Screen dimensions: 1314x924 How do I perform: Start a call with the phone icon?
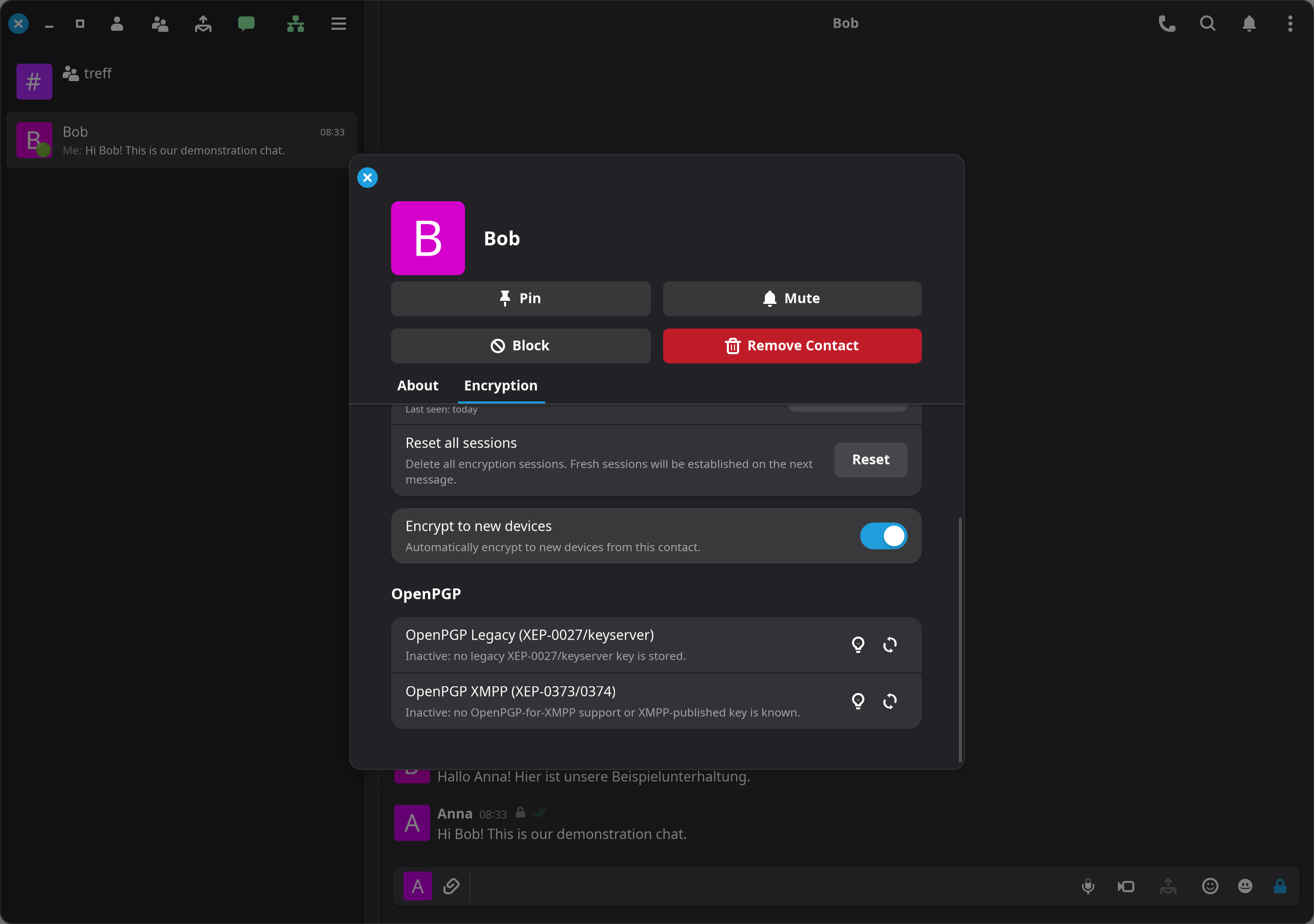point(1167,24)
